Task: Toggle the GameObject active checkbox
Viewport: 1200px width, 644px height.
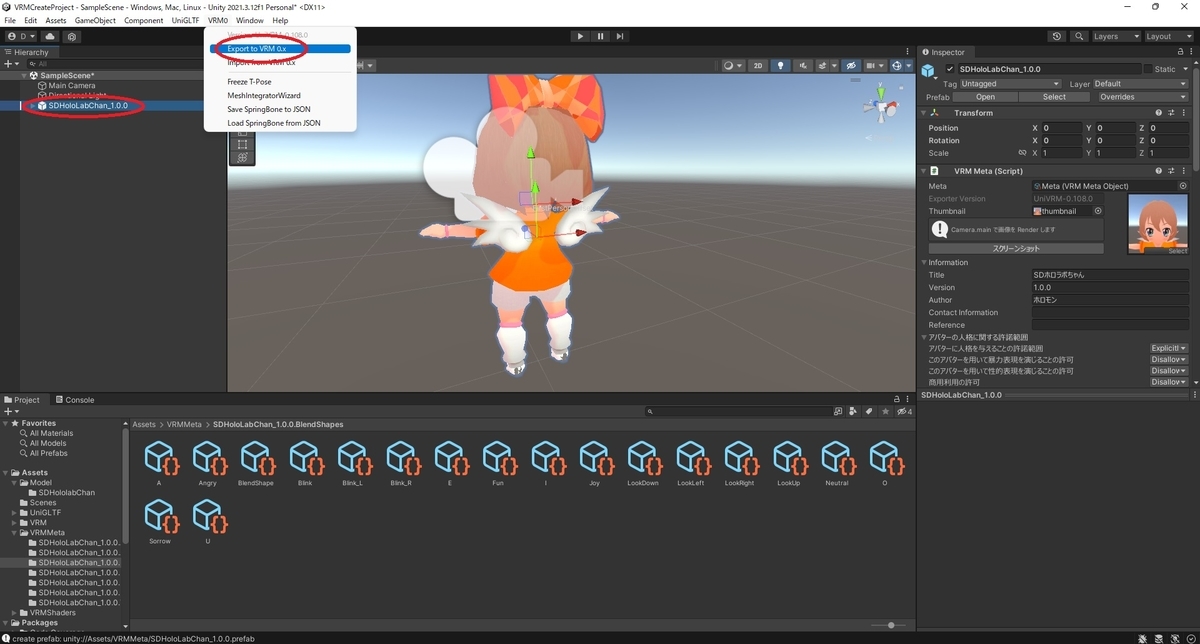Action: point(950,69)
